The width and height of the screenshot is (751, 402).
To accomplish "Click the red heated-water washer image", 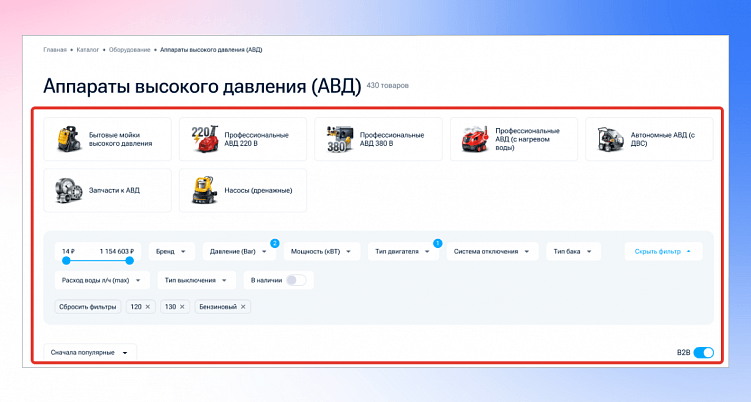I will pos(475,139).
